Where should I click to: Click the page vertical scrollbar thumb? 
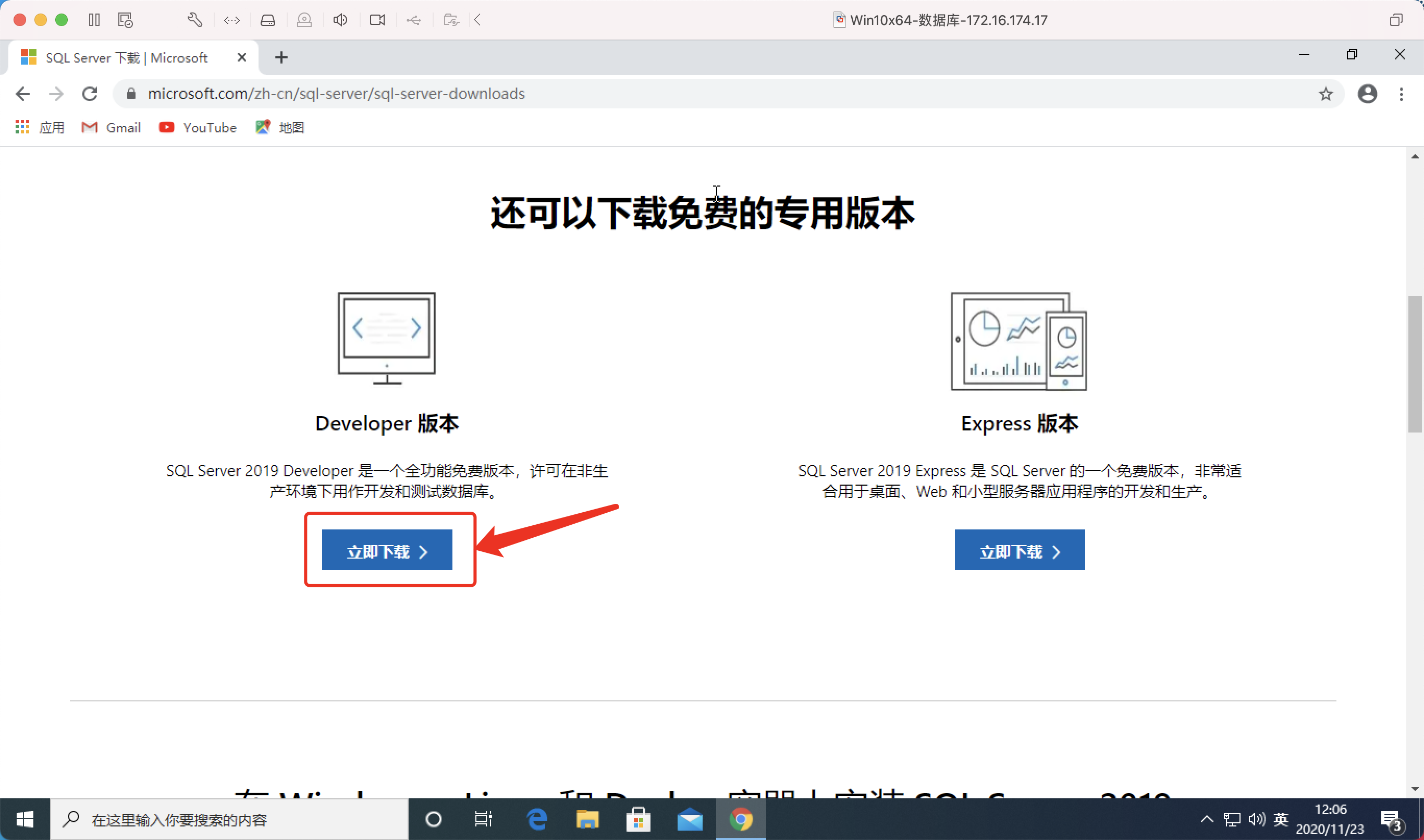(x=1415, y=365)
